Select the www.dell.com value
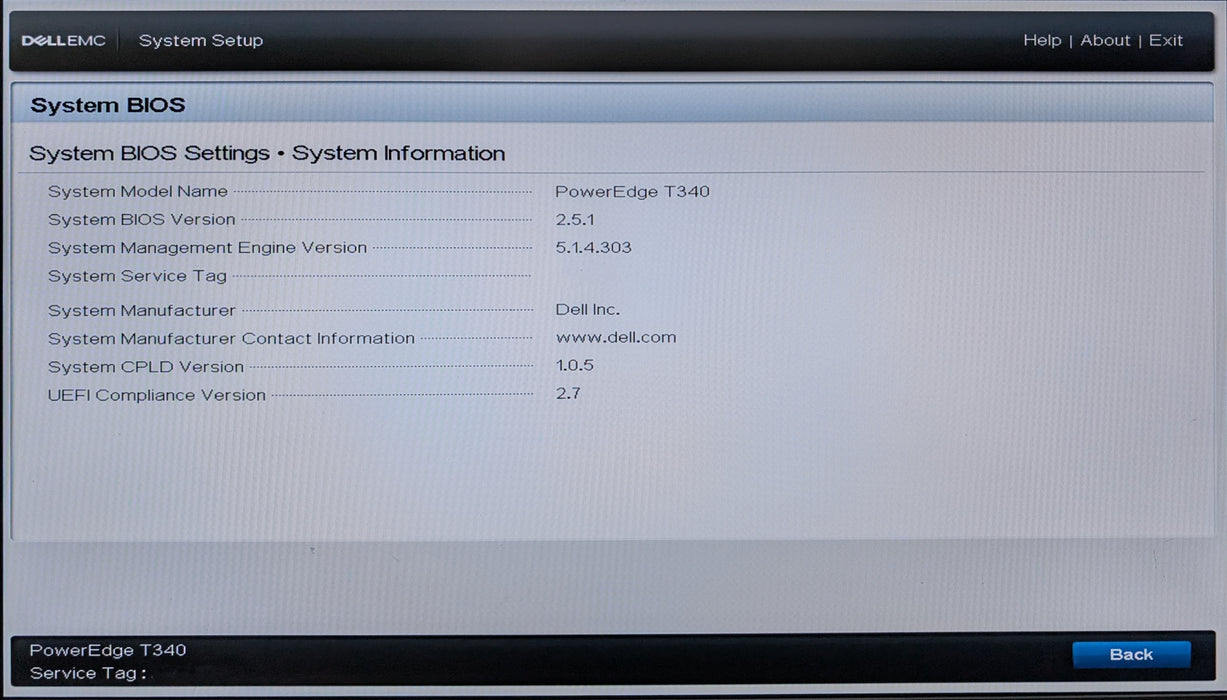1227x700 pixels. tap(616, 338)
